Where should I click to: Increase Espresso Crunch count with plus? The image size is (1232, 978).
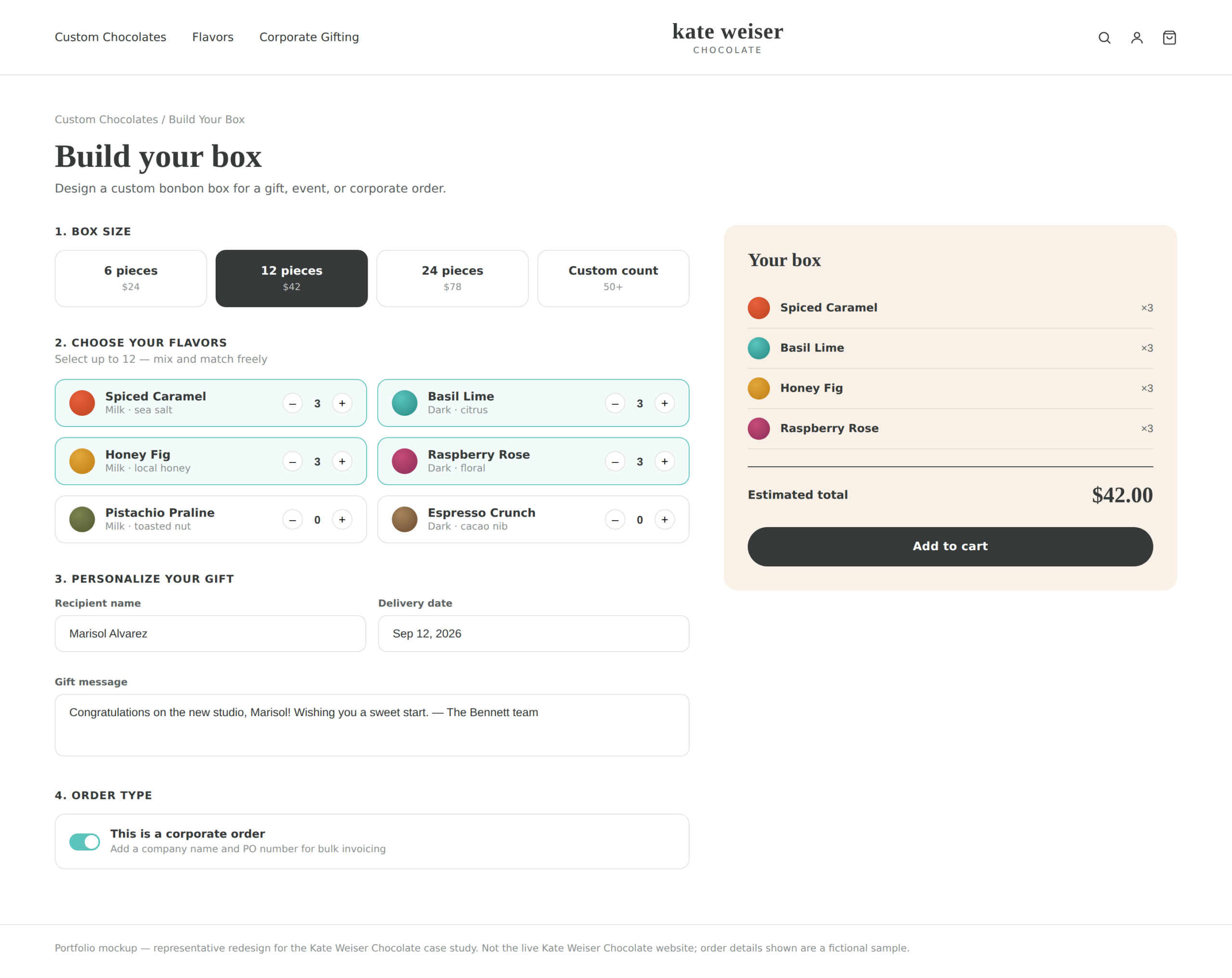click(x=665, y=520)
